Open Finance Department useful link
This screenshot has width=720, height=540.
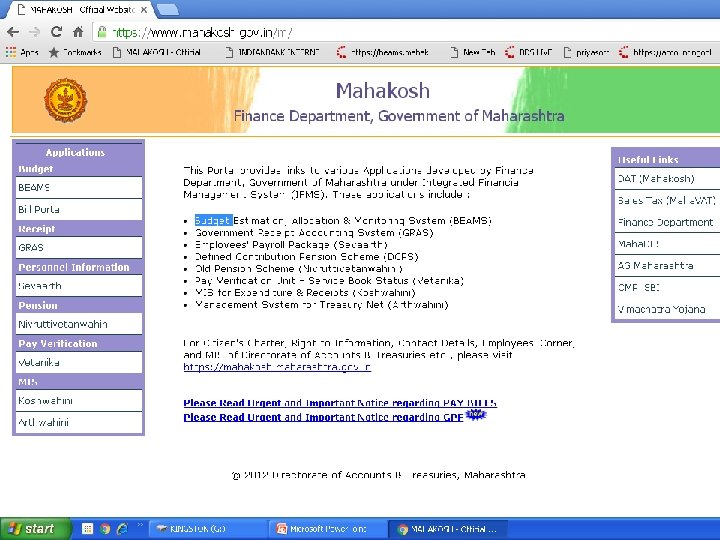(x=667, y=222)
